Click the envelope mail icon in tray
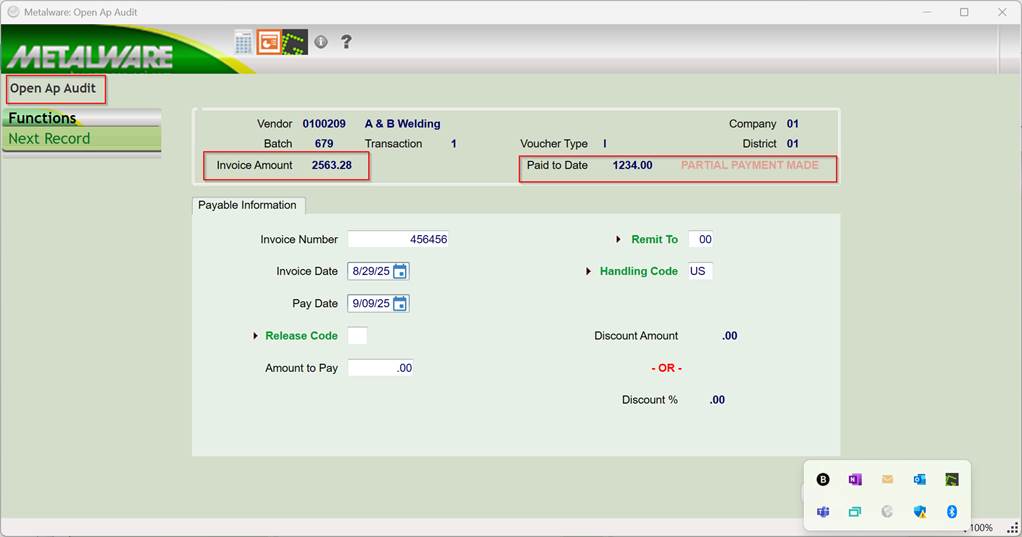 point(887,479)
